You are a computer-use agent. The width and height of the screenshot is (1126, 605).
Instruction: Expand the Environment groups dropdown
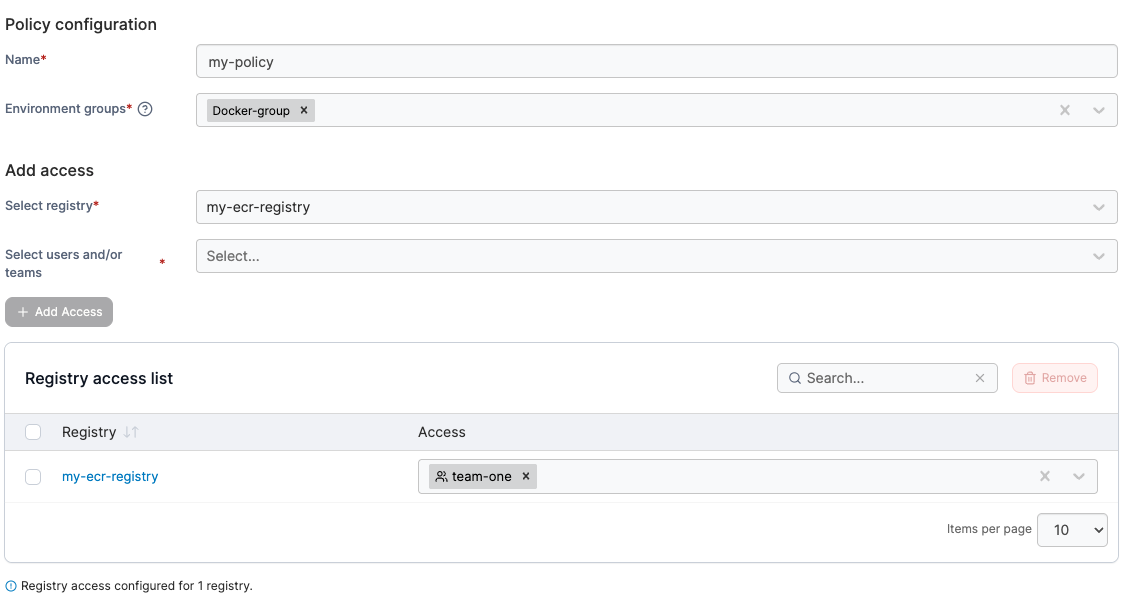(x=1099, y=110)
